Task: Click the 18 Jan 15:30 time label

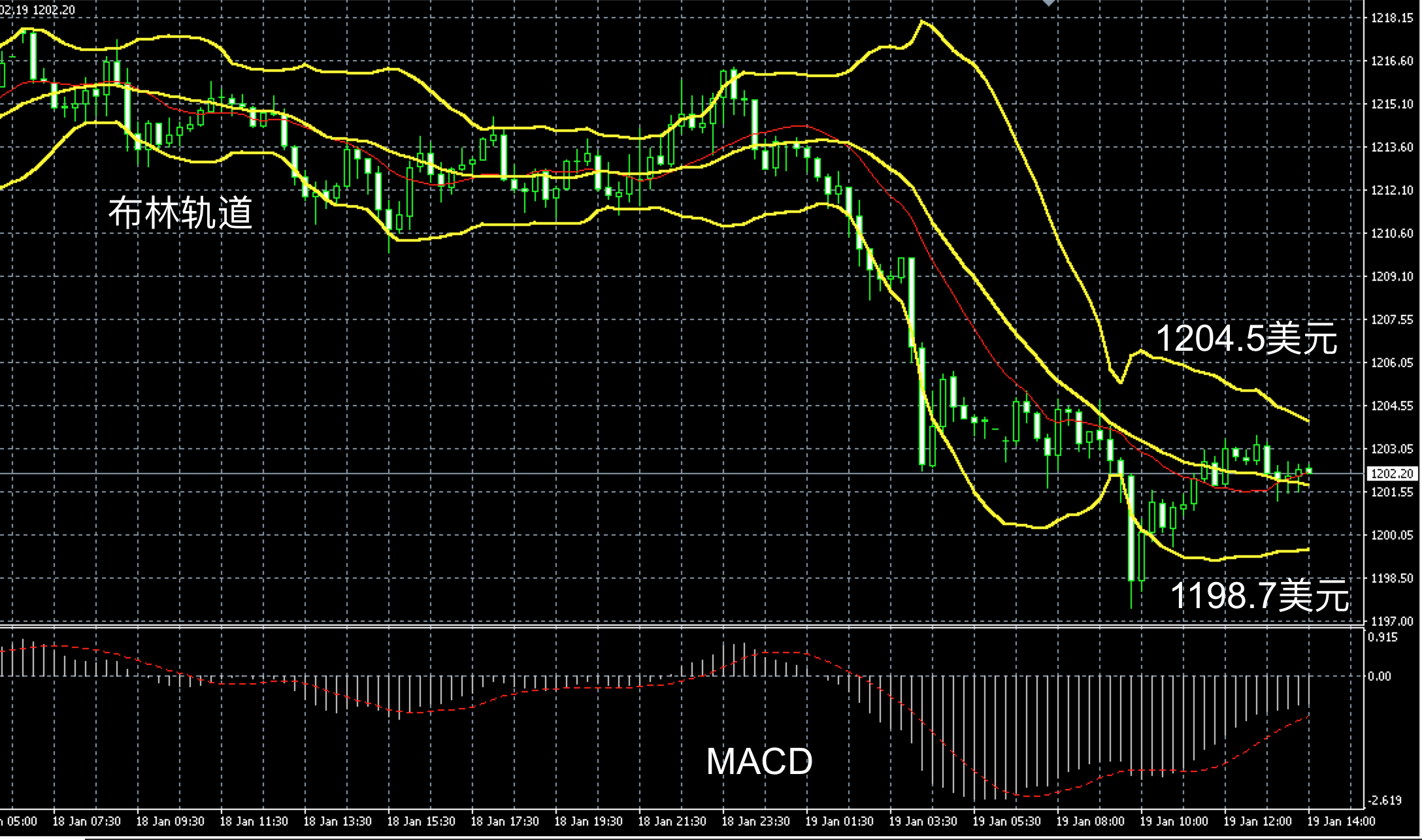Action: [421, 821]
